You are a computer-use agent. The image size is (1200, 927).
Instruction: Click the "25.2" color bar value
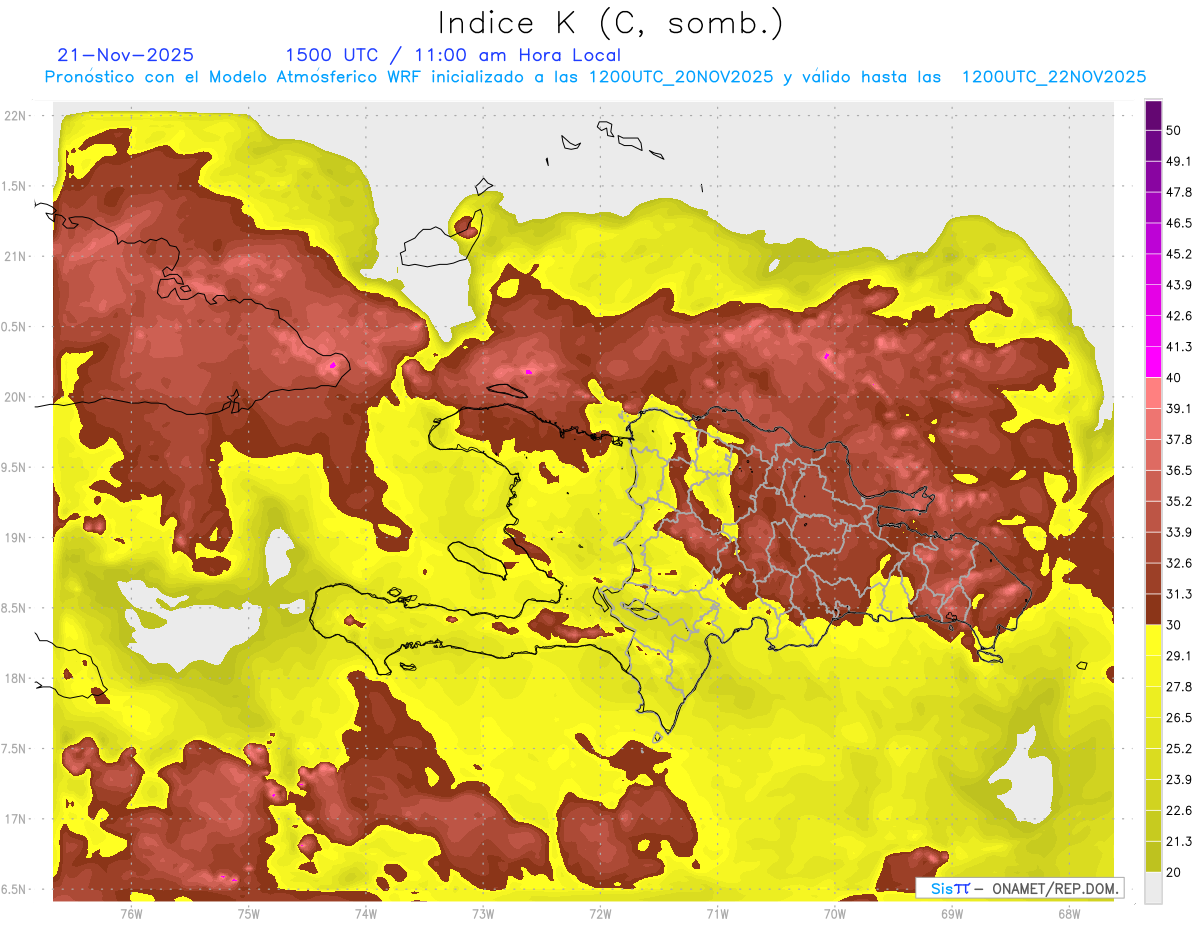point(1179,749)
